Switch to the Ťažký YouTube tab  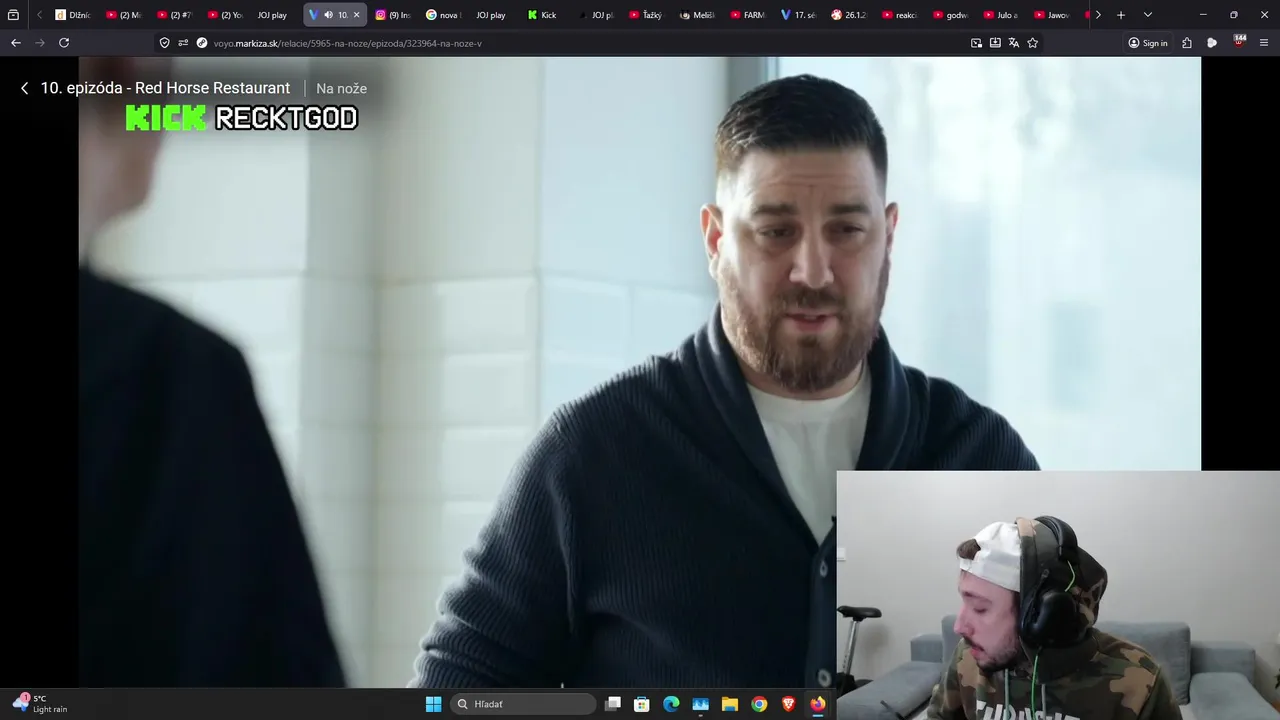pos(646,15)
